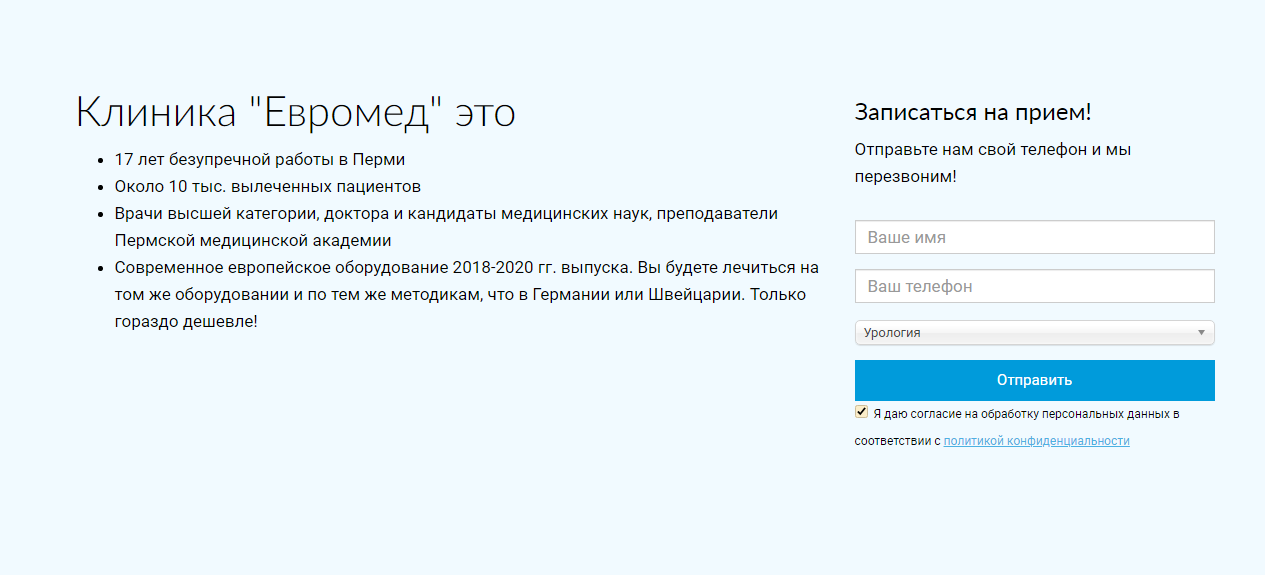Click the "Пермской медицинской академии" text line
The image size is (1265, 575).
click(x=252, y=240)
